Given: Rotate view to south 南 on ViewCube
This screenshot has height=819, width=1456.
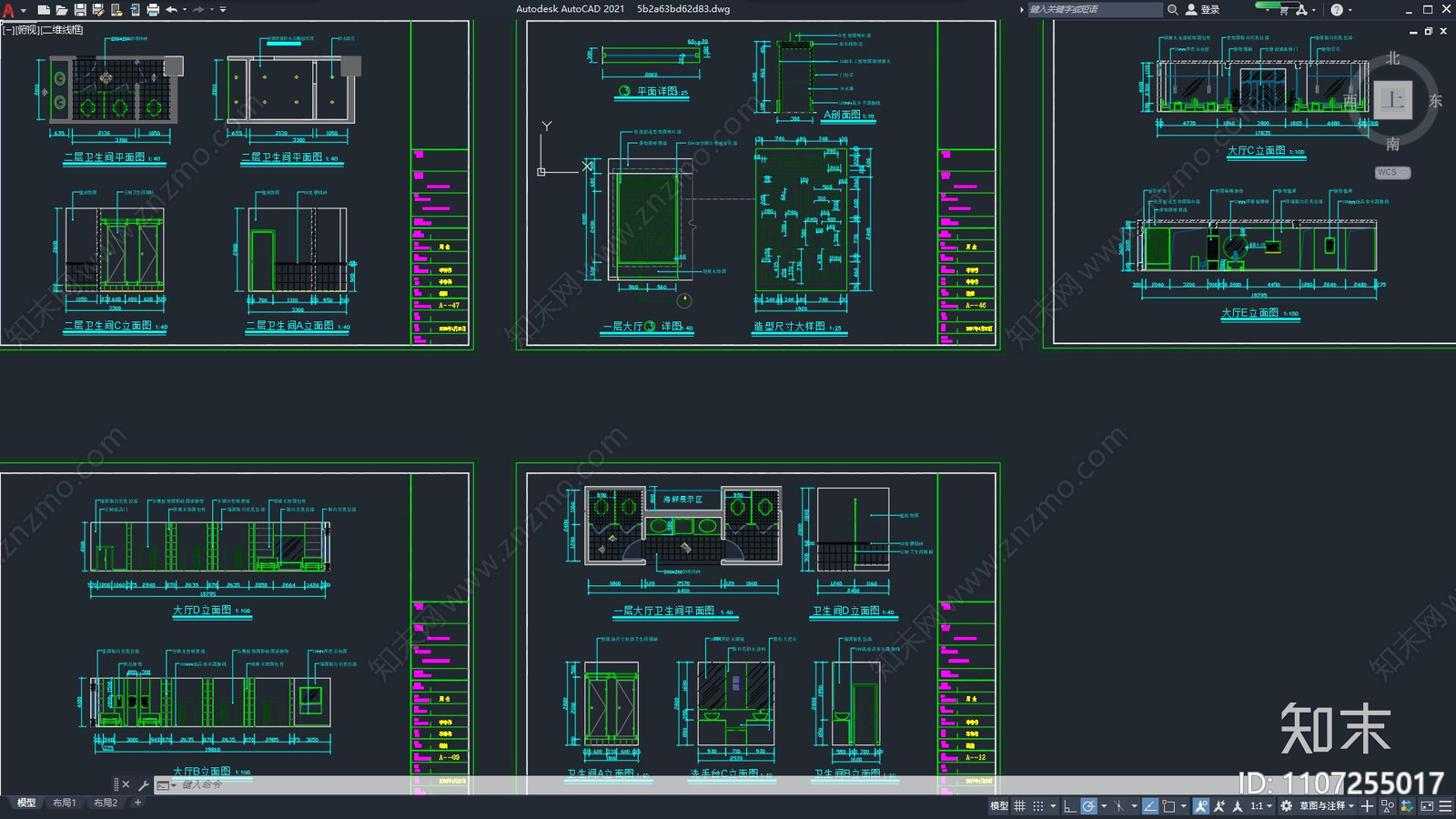Looking at the screenshot, I should (x=1393, y=144).
